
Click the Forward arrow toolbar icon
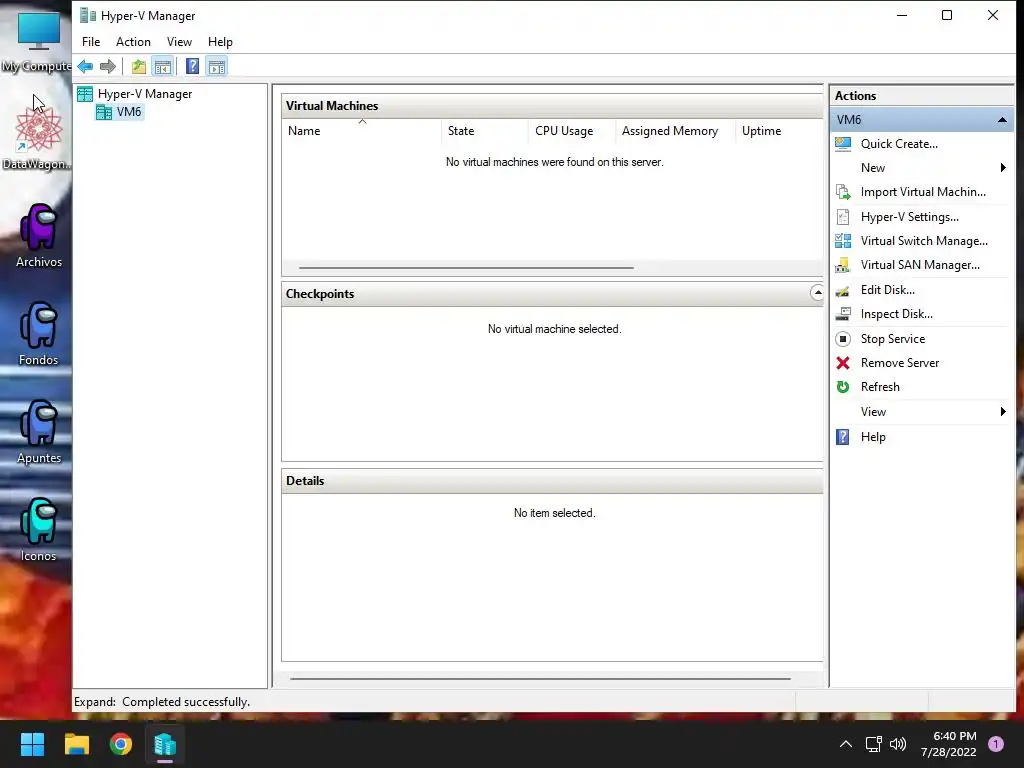tap(108, 66)
